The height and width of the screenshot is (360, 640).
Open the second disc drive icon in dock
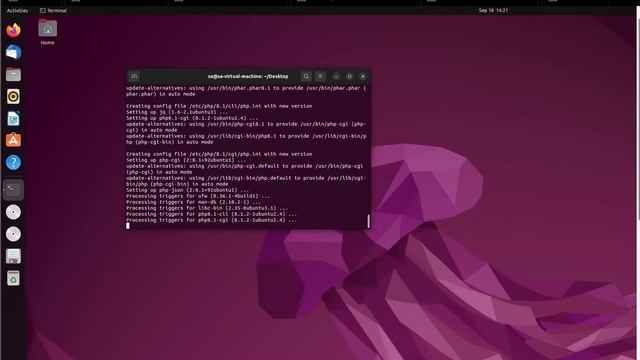13,234
